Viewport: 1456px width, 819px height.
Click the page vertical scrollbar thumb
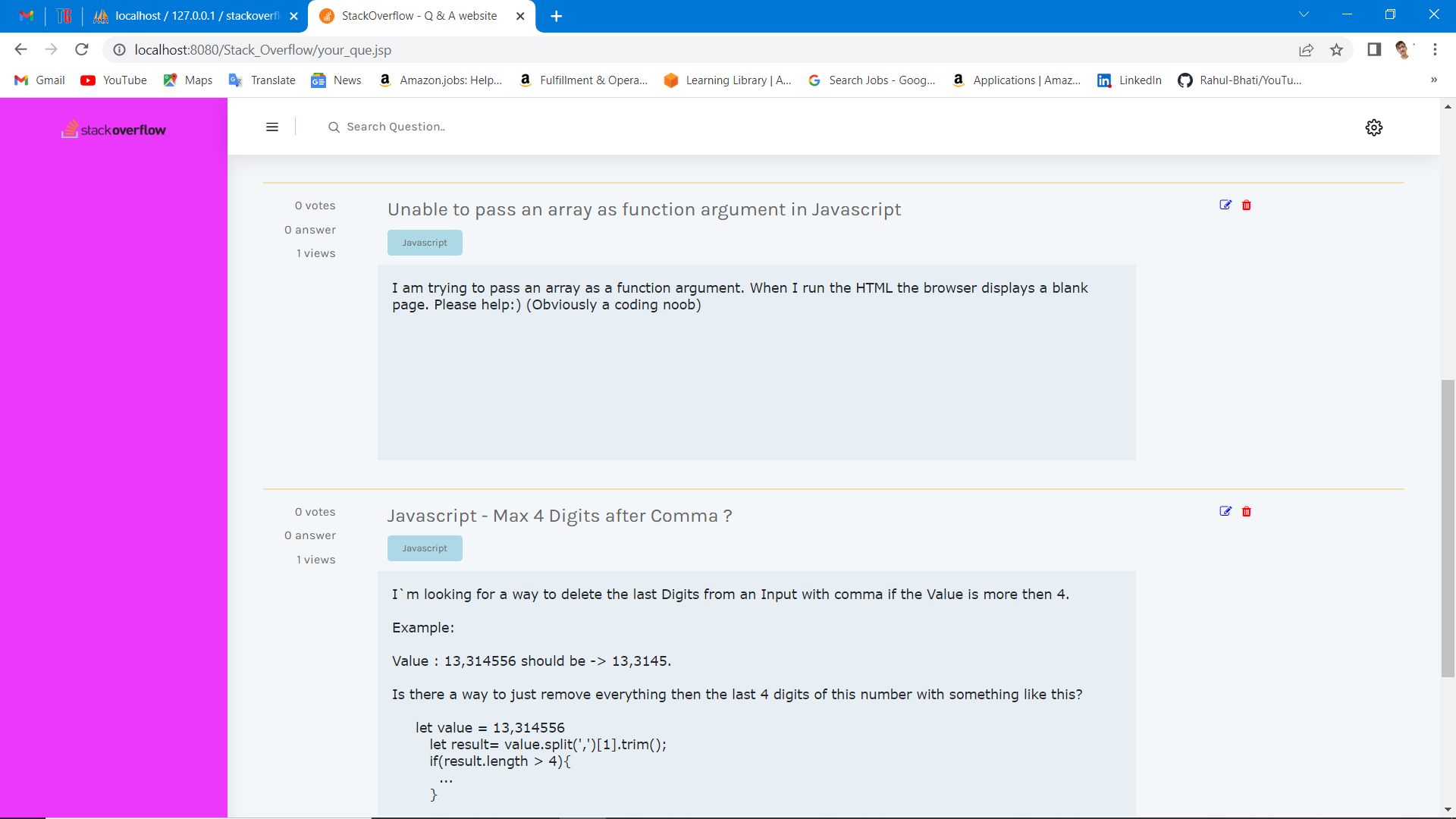pos(1448,527)
